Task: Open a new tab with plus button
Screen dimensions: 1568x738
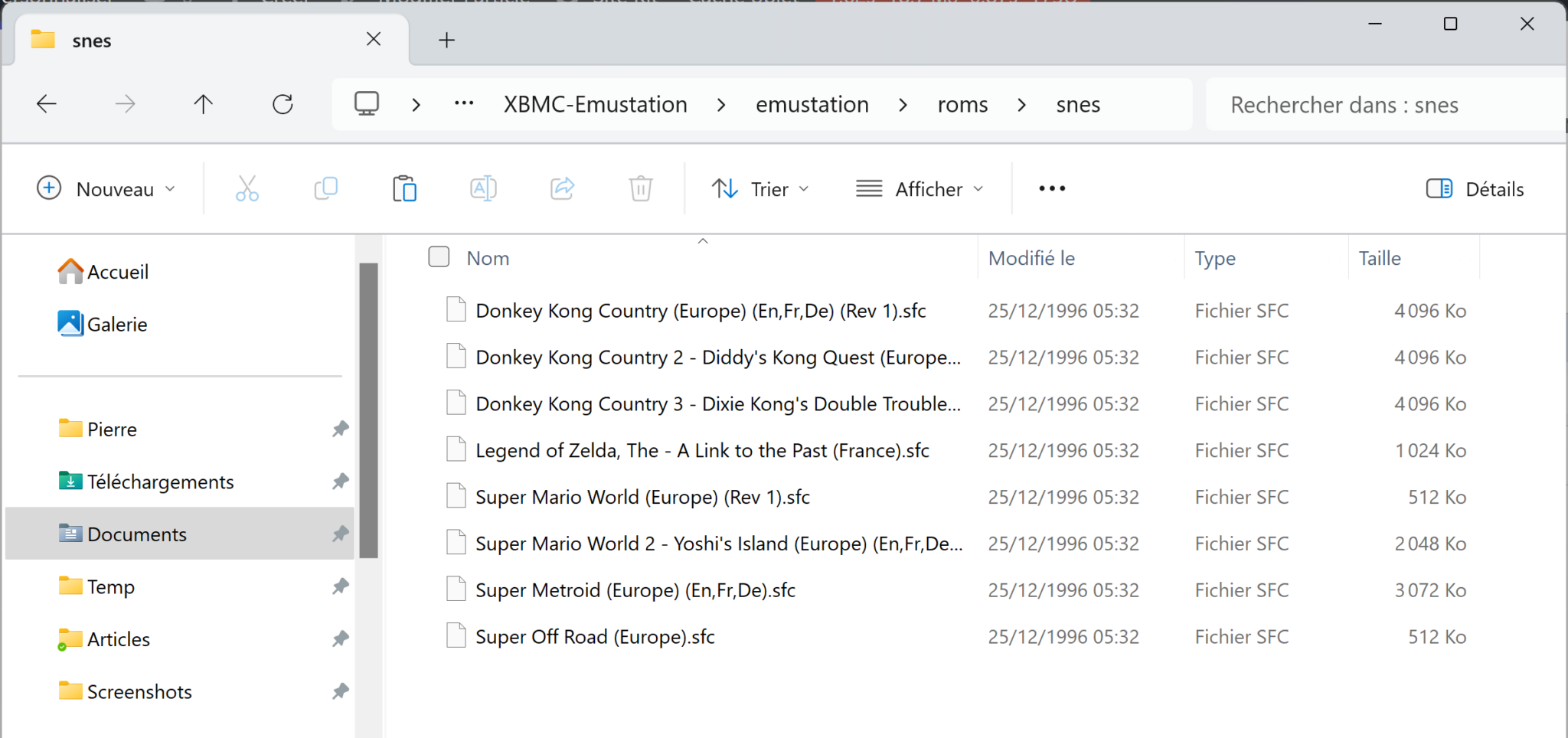Action: 446,40
